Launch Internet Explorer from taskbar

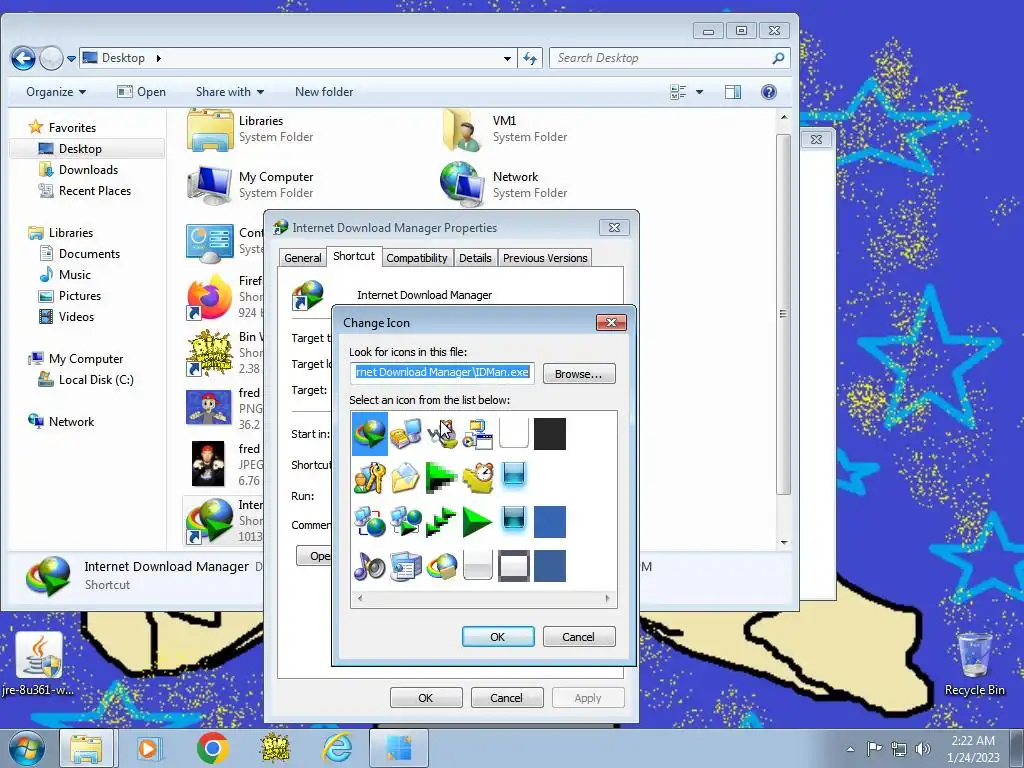pyautogui.click(x=338, y=748)
